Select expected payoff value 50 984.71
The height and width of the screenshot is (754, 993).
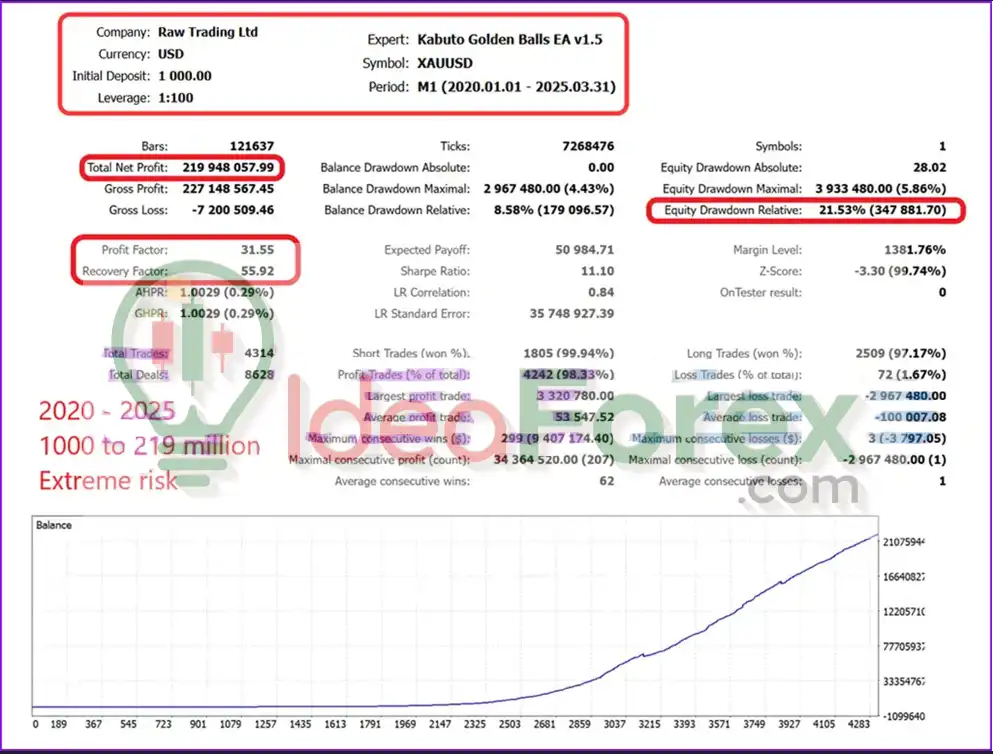(x=585, y=250)
